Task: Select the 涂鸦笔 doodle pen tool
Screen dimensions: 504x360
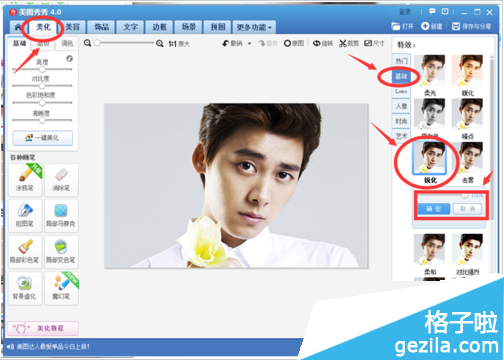Action: pyautogui.click(x=25, y=179)
